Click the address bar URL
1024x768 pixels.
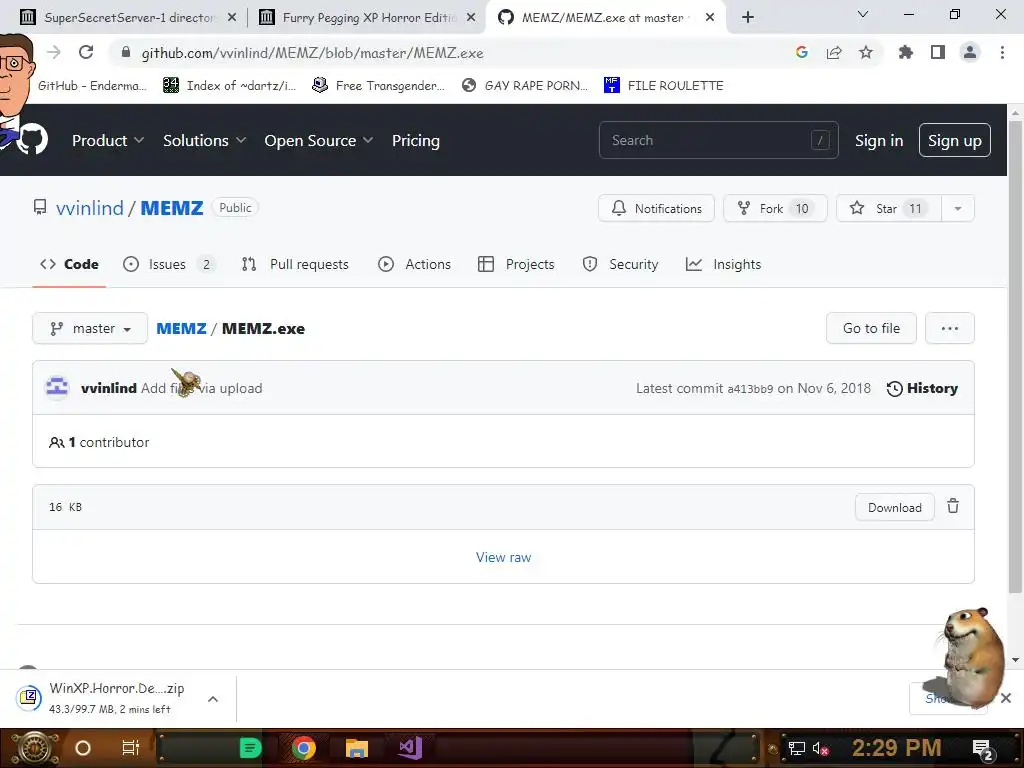pyautogui.click(x=312, y=53)
